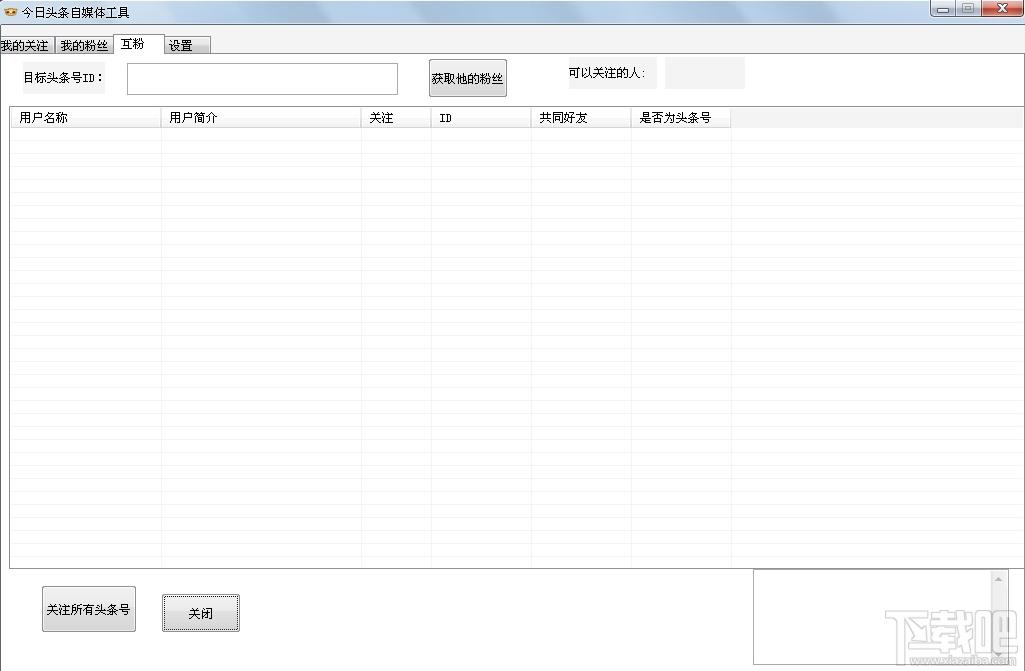The height and width of the screenshot is (671, 1025).
Task: Switch to the 我的关注 tab
Action: pyautogui.click(x=26, y=45)
